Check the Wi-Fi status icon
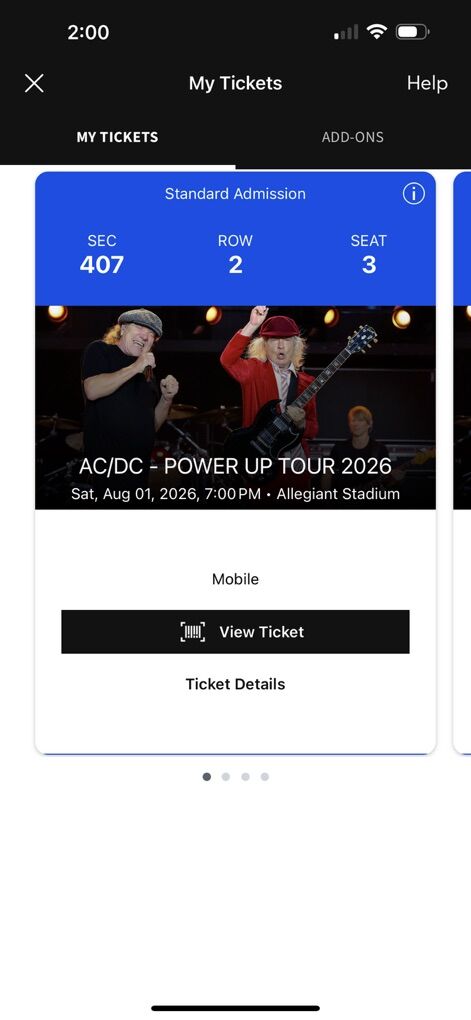Screen dimensions: 471x1020 click(x=377, y=31)
